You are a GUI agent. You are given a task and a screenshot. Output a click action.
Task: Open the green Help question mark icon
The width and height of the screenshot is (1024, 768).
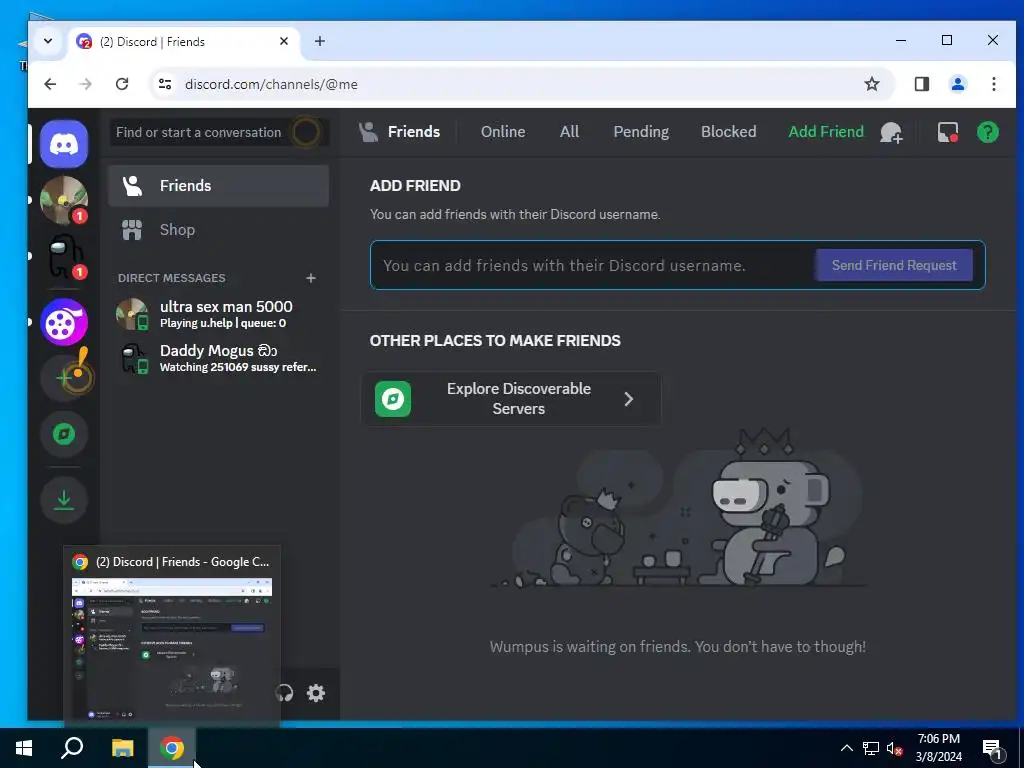click(987, 132)
